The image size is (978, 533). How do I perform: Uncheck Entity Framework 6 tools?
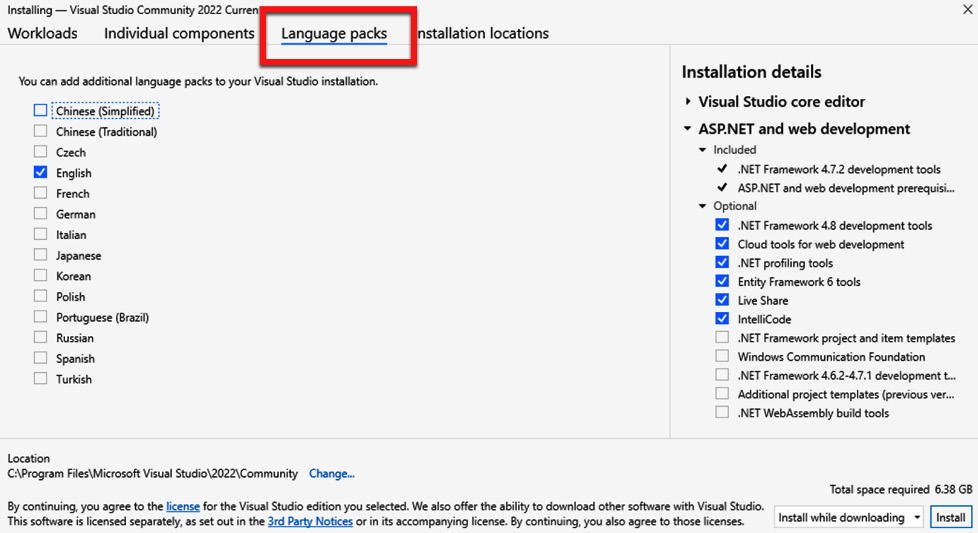pos(722,281)
